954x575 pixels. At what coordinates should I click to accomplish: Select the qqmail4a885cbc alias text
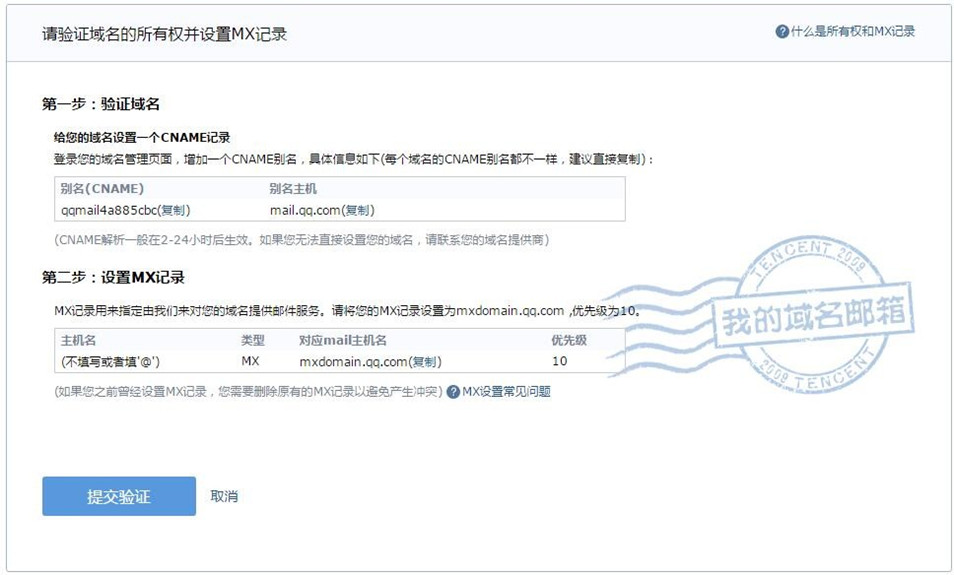[x=109, y=211]
